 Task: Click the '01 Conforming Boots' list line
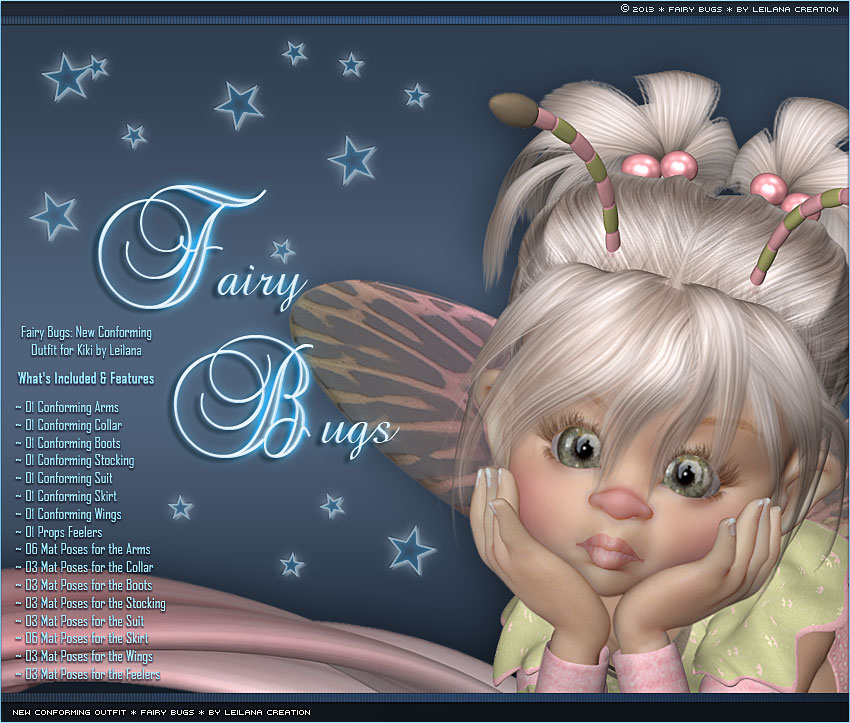point(68,443)
